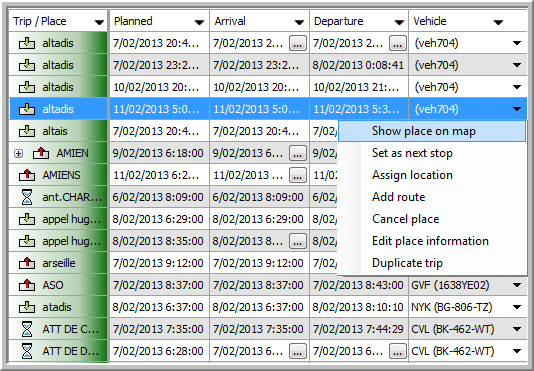Click the hourglass icon beside ATT DE D…

pos(27,351)
